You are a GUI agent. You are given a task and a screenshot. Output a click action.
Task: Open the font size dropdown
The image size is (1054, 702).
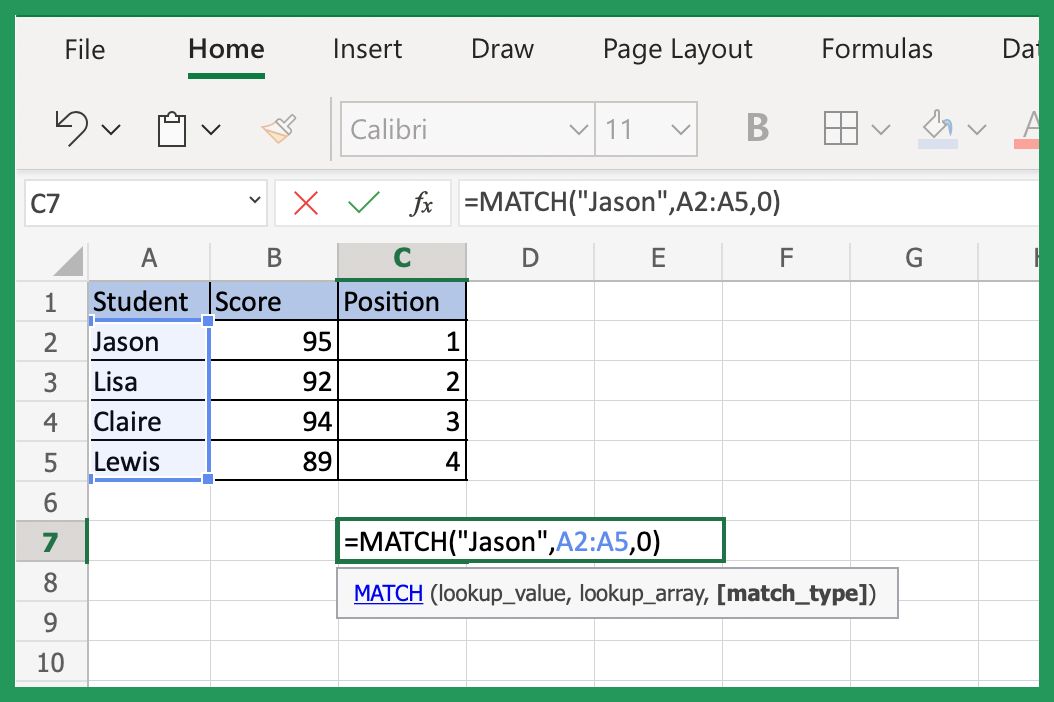point(683,128)
